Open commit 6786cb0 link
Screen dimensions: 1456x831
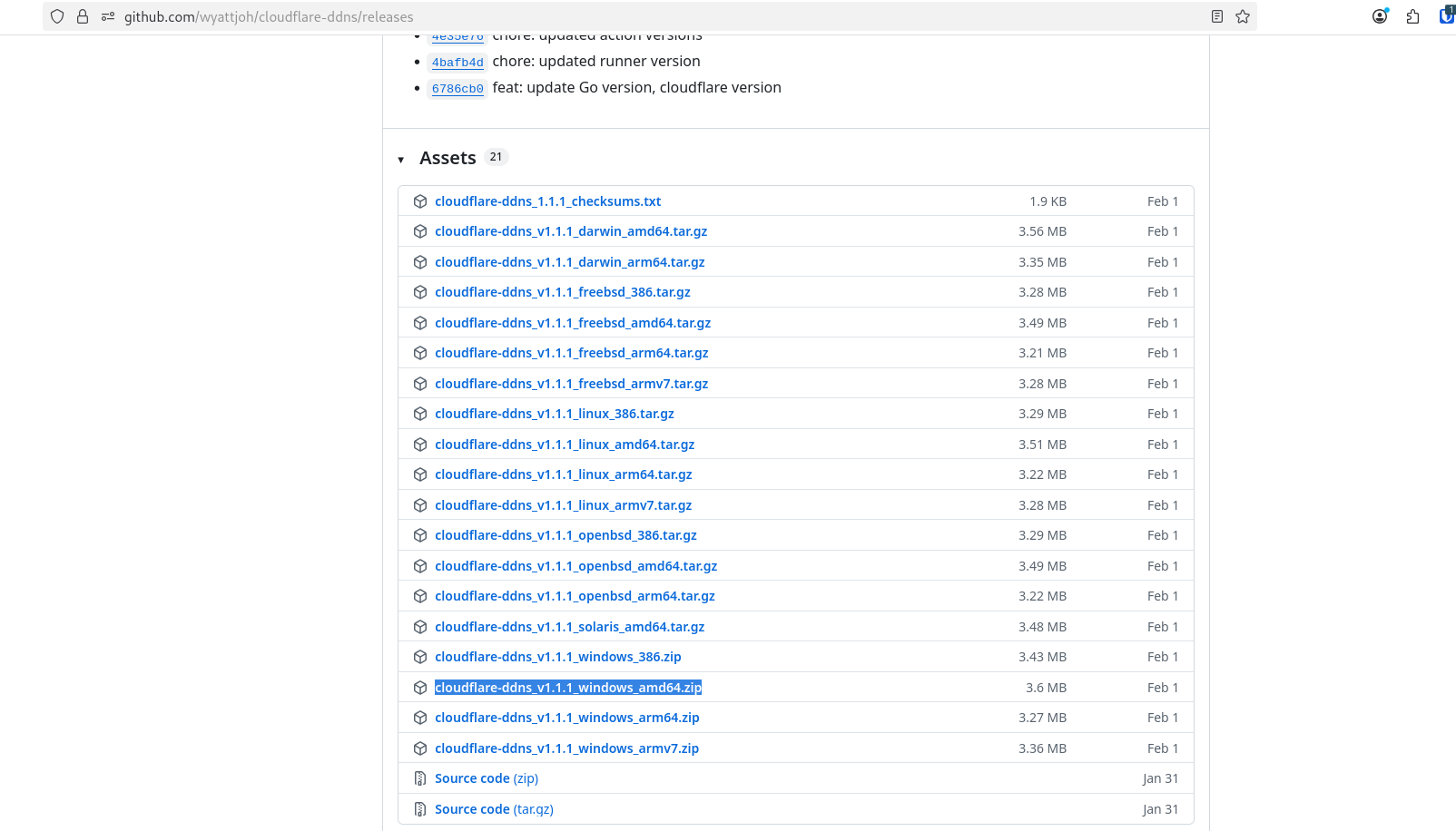[x=457, y=89]
